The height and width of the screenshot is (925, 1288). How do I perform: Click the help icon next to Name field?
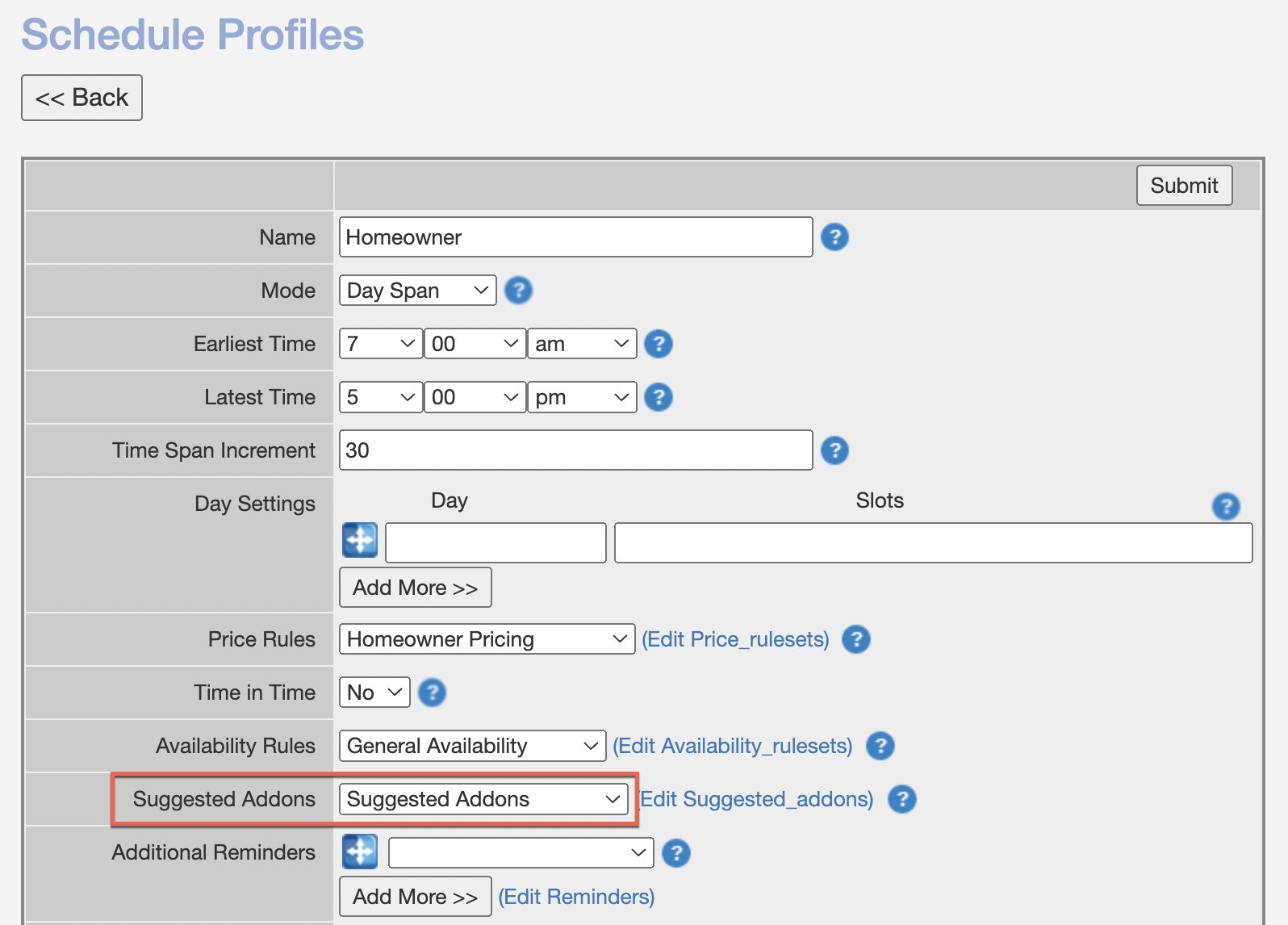click(x=834, y=237)
